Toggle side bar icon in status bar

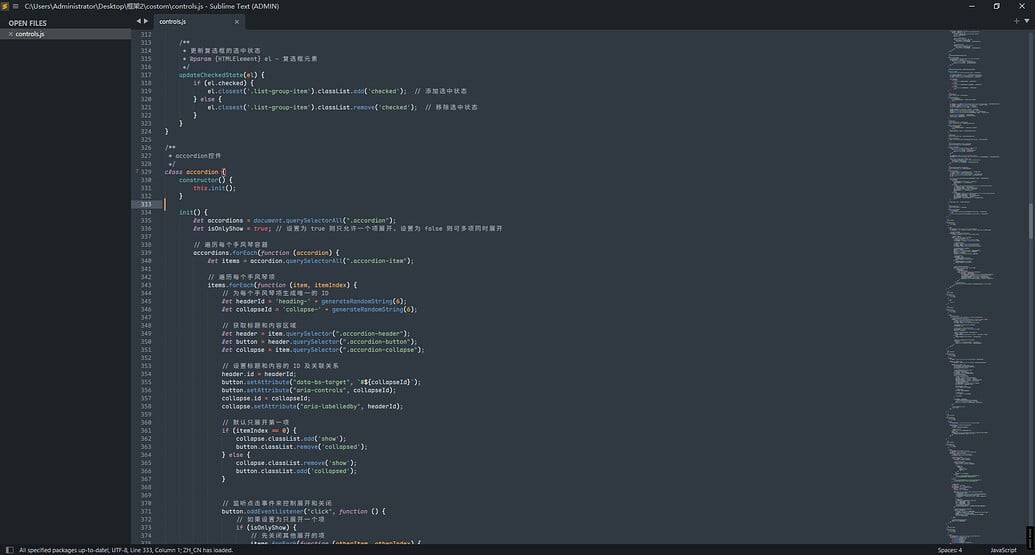click(7, 549)
